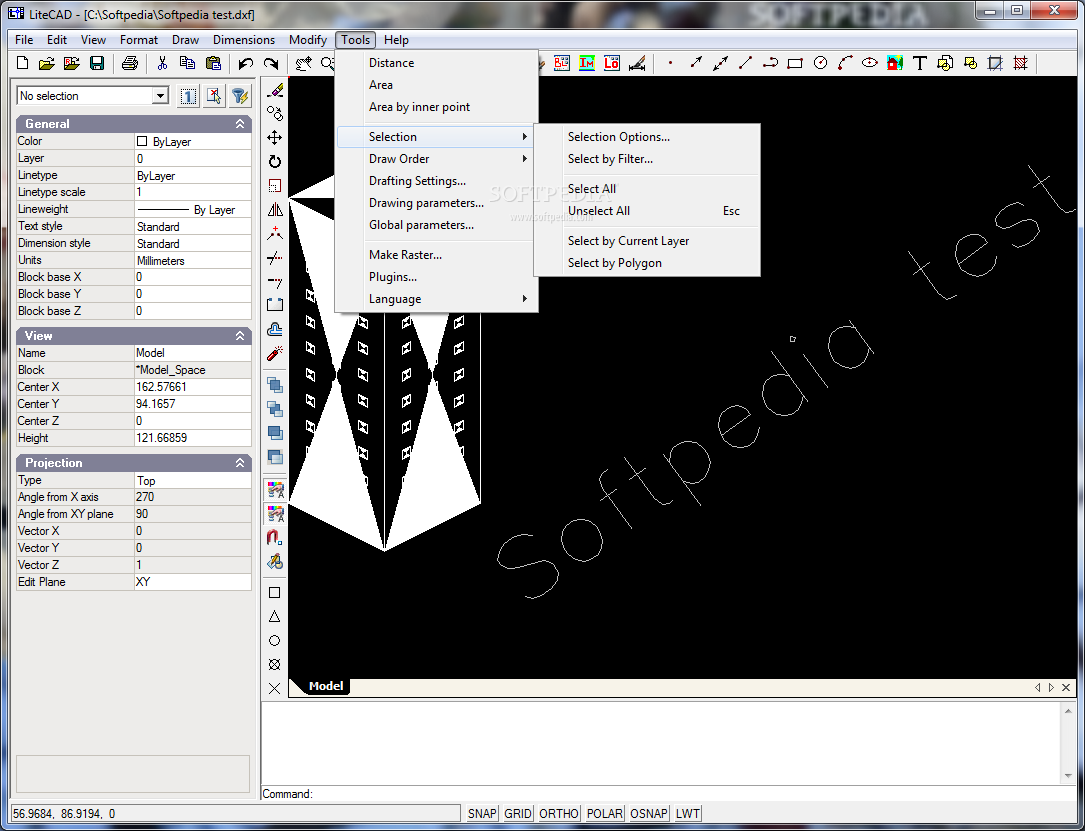Image resolution: width=1085 pixels, height=831 pixels.
Task: Collapse the View properties section
Action: (x=240, y=336)
